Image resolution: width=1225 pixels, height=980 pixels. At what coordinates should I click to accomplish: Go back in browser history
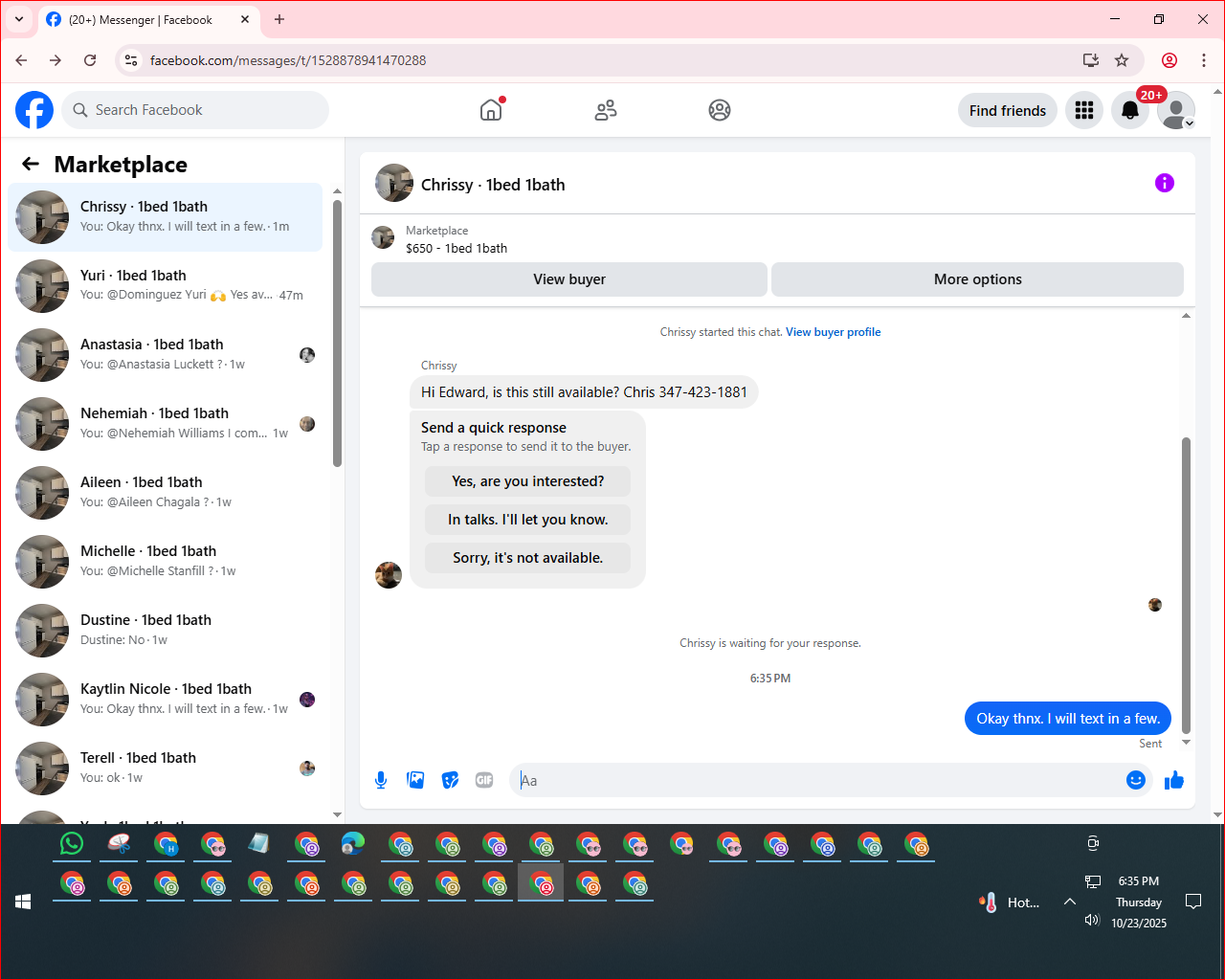pyautogui.click(x=21, y=60)
